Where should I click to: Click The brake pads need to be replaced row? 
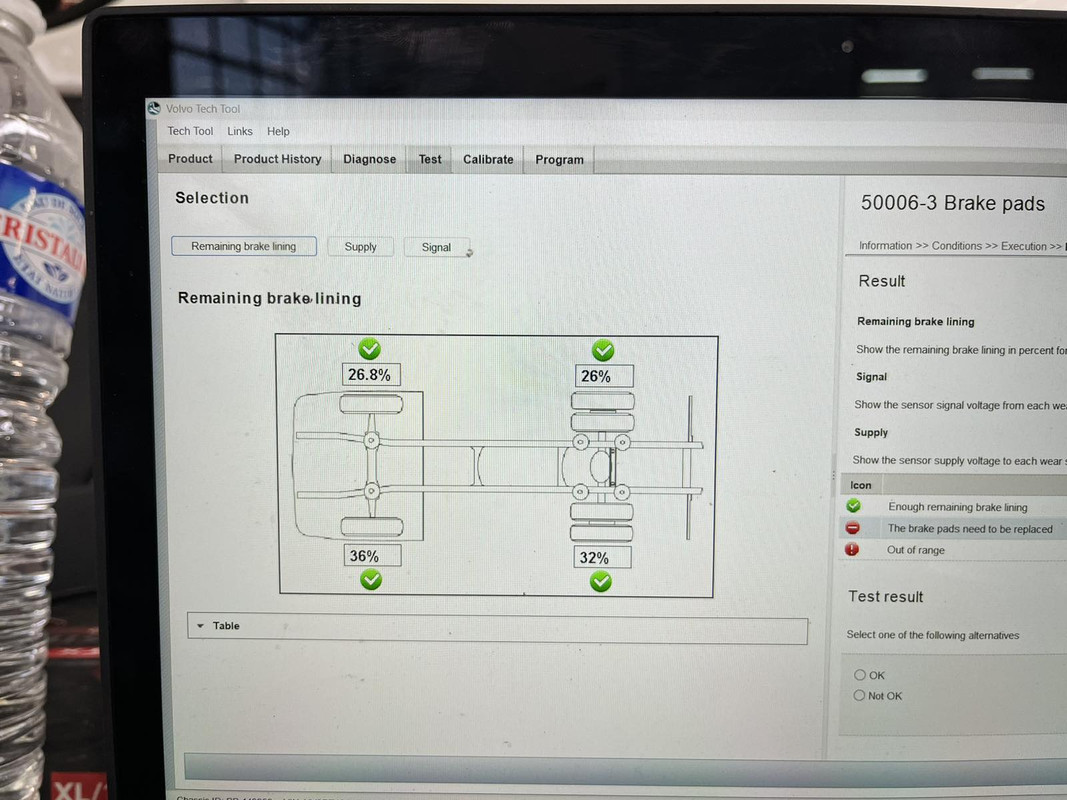click(954, 528)
